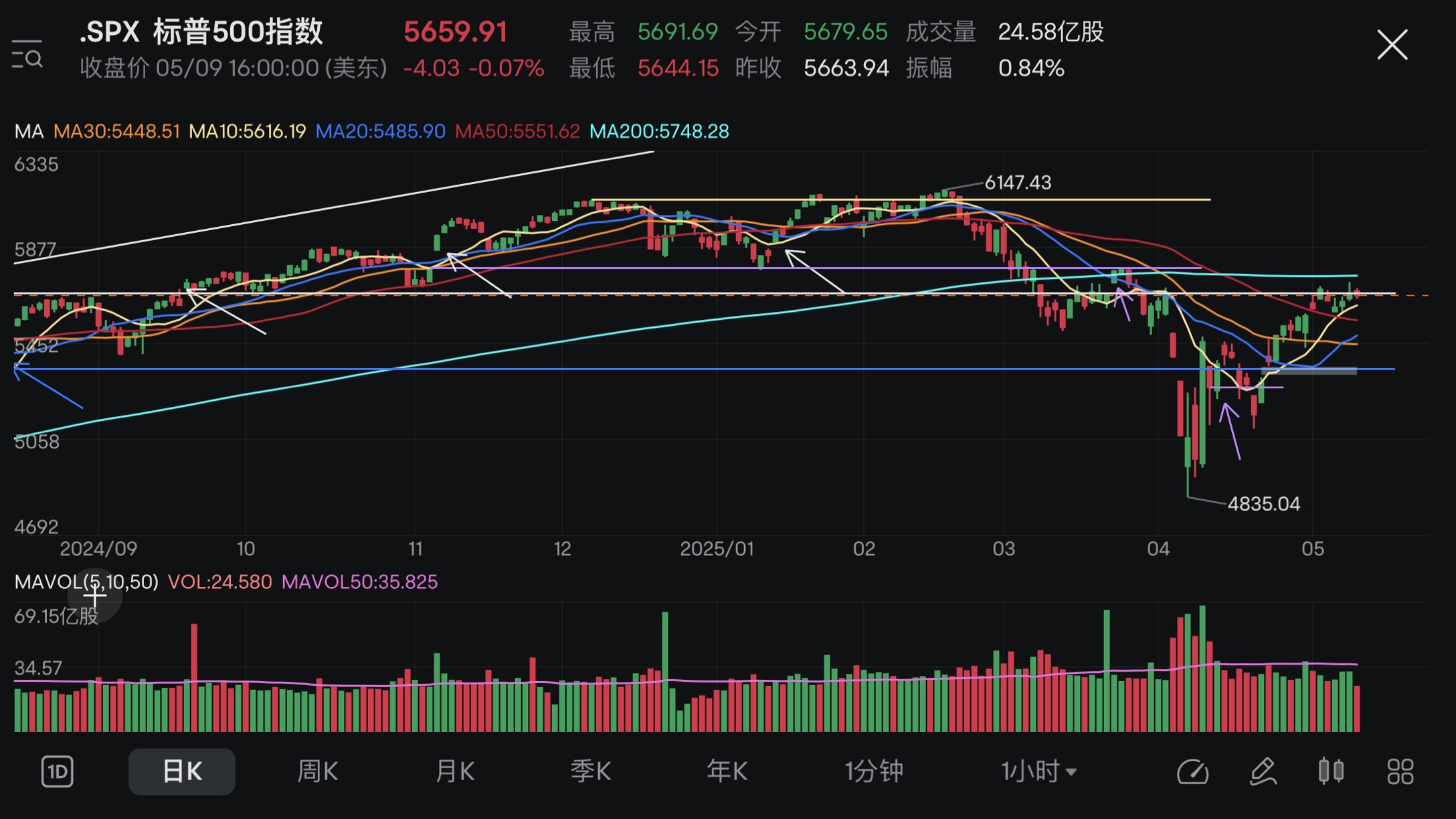This screenshot has width=1456, height=819.
Task: Tap the crosshair plus cursor button
Action: (95, 596)
